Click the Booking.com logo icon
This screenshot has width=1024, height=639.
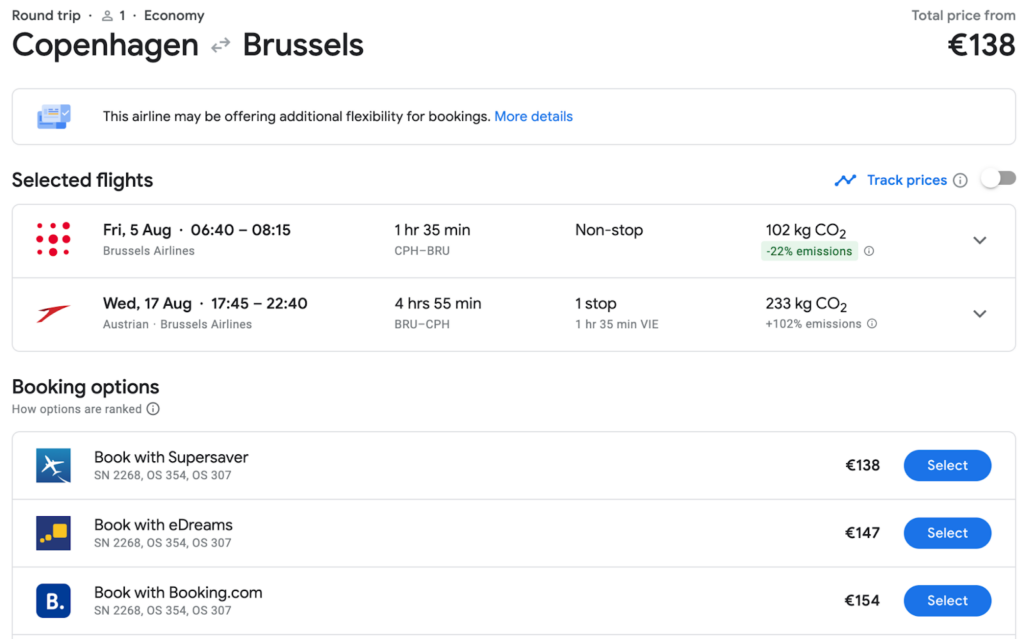coord(53,601)
